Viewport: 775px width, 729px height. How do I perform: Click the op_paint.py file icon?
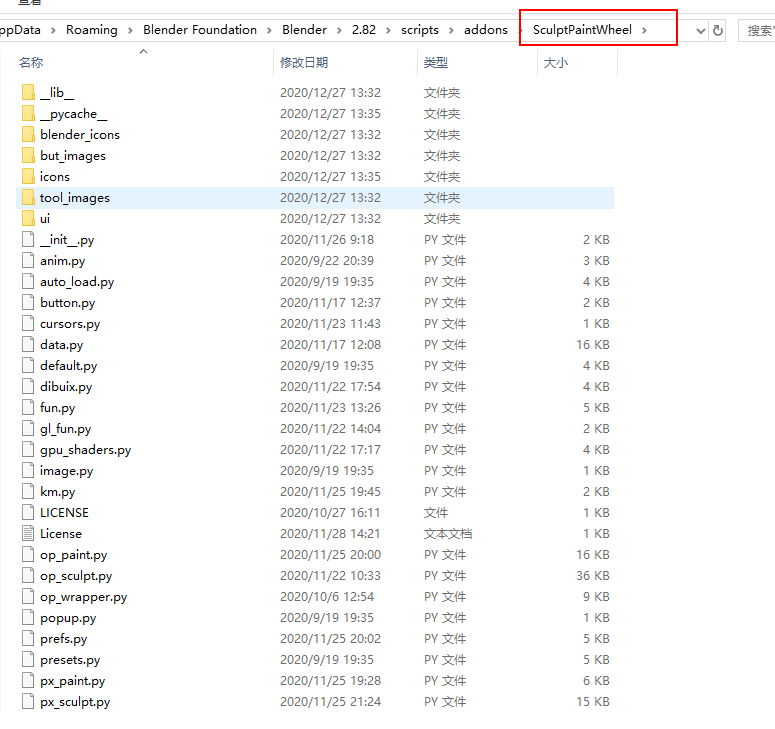click(x=28, y=554)
